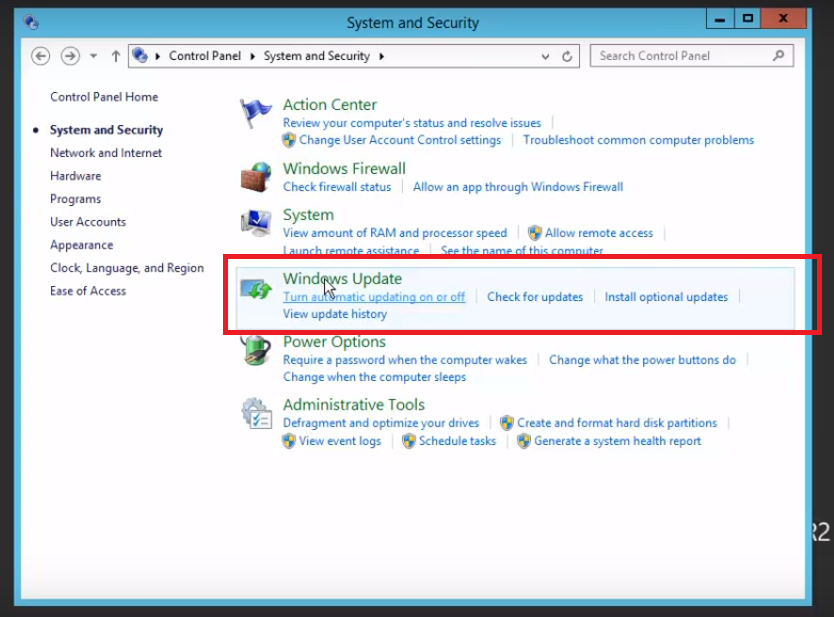Open the User Accounts category

coord(88,222)
